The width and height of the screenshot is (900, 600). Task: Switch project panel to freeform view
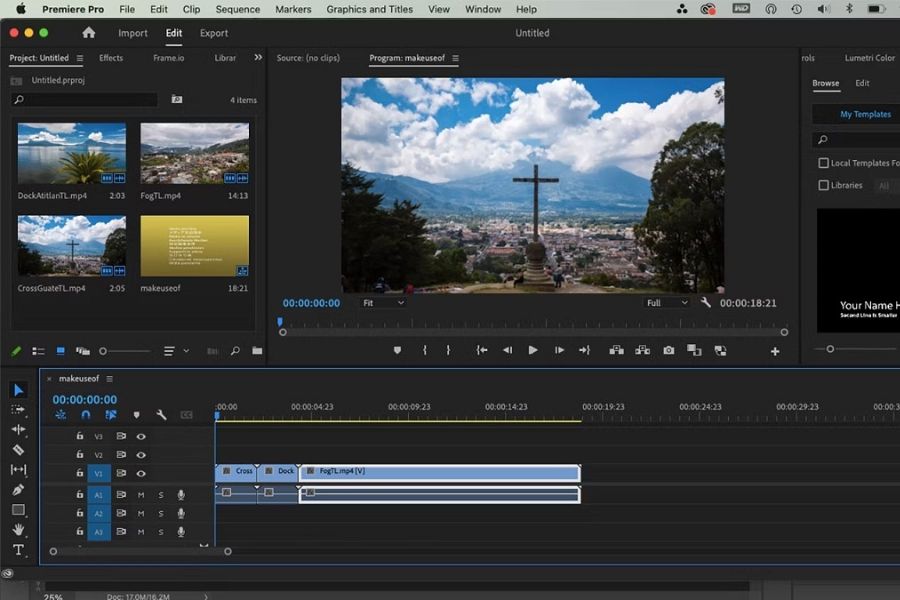pyautogui.click(x=83, y=351)
